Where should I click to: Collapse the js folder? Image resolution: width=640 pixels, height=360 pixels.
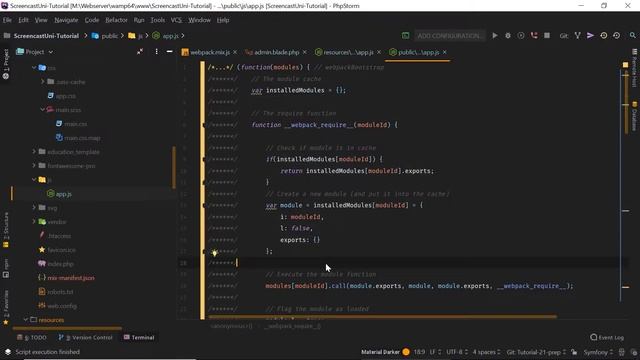click(x=34, y=179)
